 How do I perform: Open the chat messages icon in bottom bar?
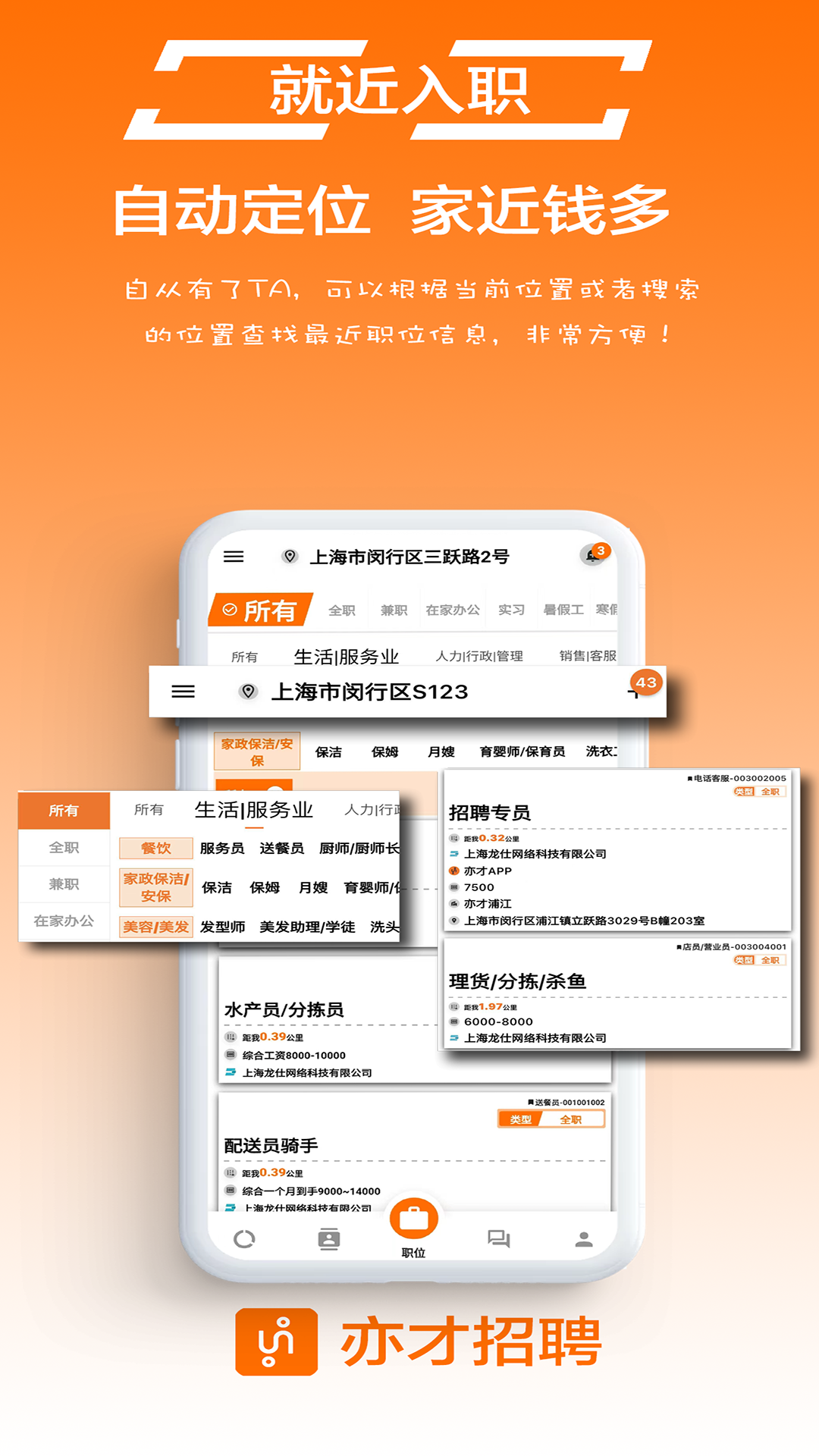[498, 1239]
